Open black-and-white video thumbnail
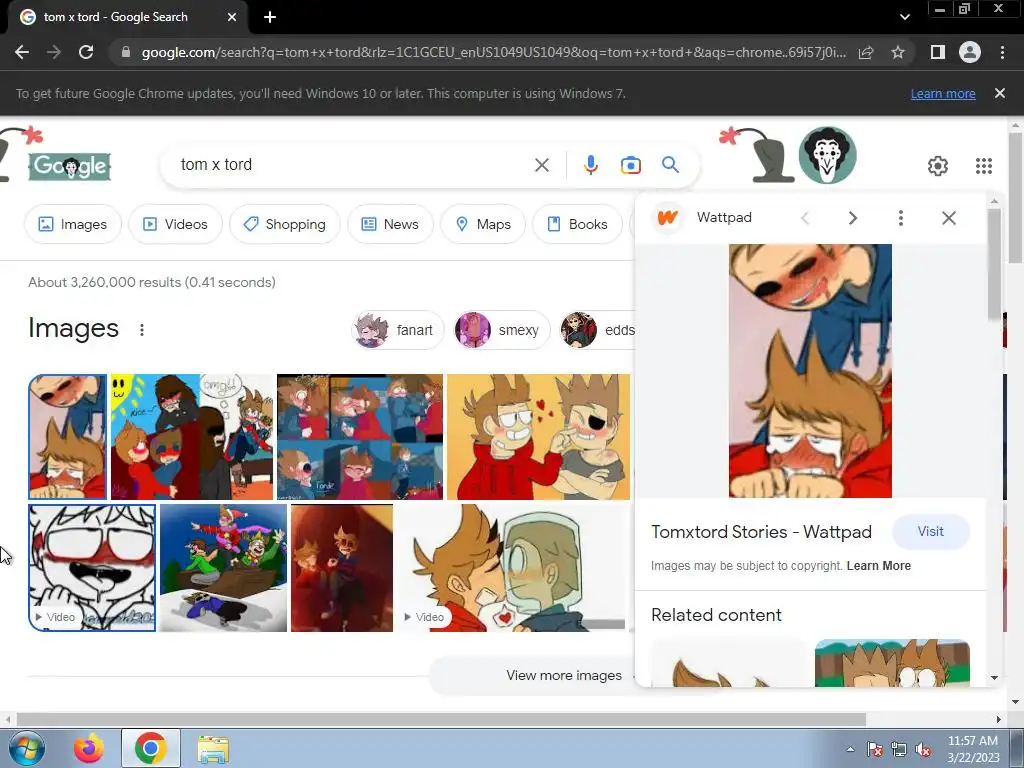 (92, 568)
